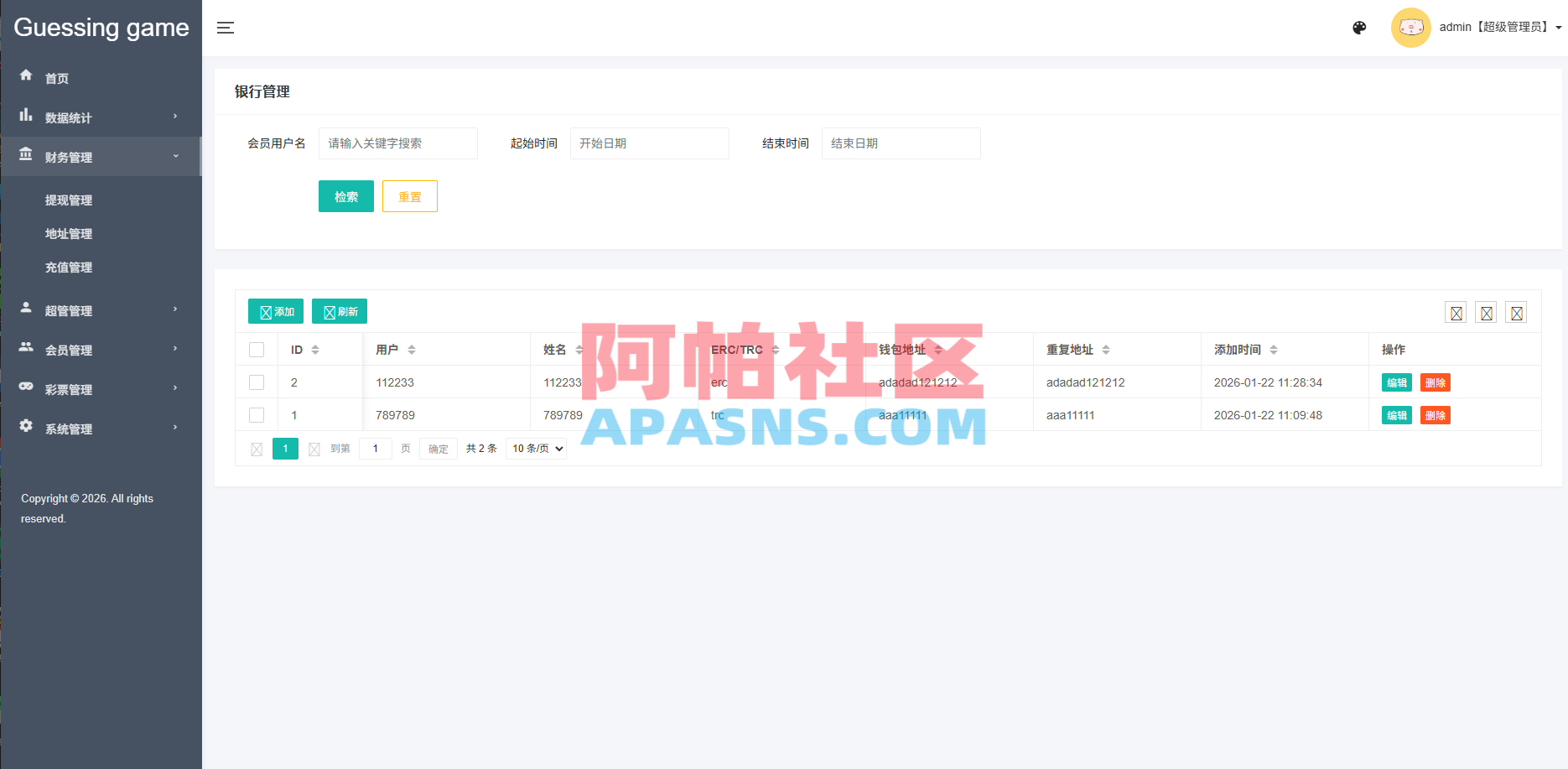Edit the row with user 789789
Viewport: 1568px width, 769px height.
click(x=1397, y=415)
